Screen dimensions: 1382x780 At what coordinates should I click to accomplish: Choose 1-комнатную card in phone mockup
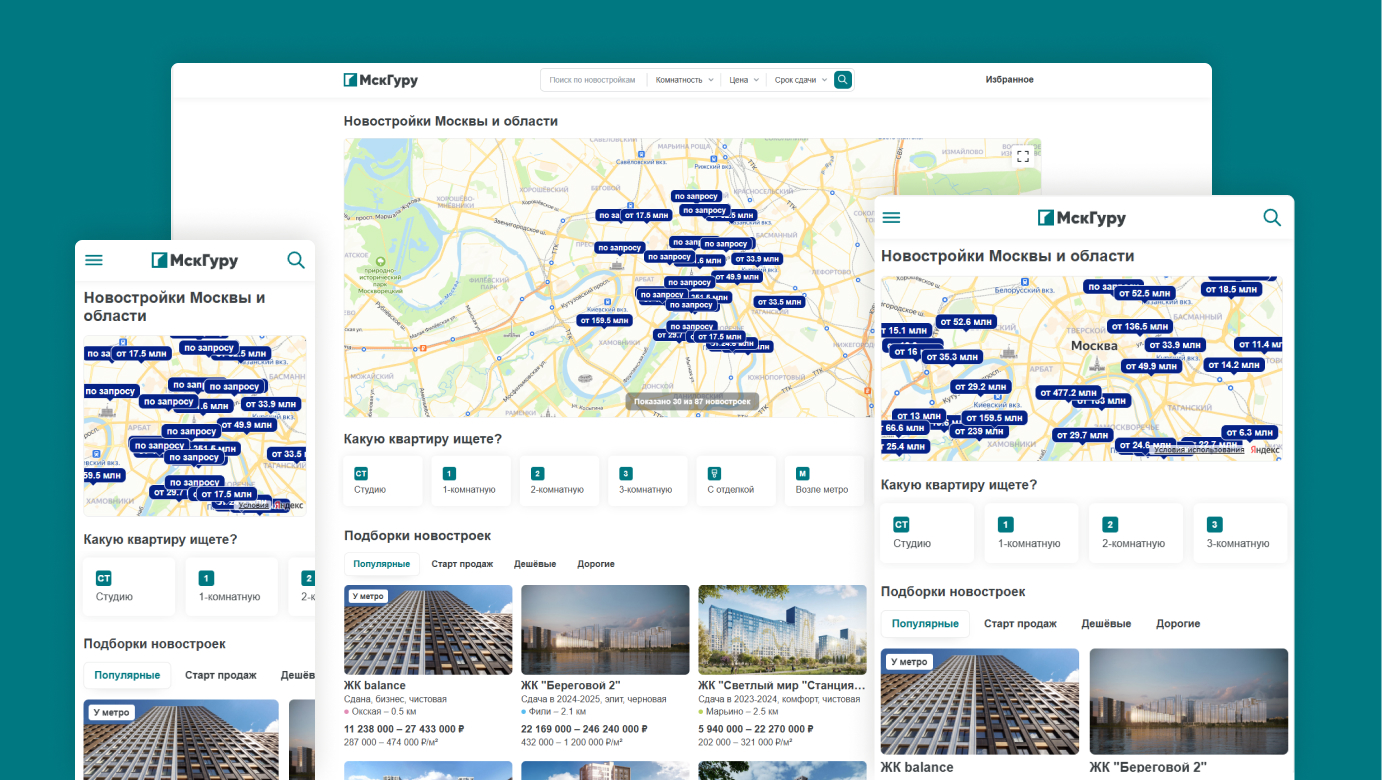click(x=232, y=587)
